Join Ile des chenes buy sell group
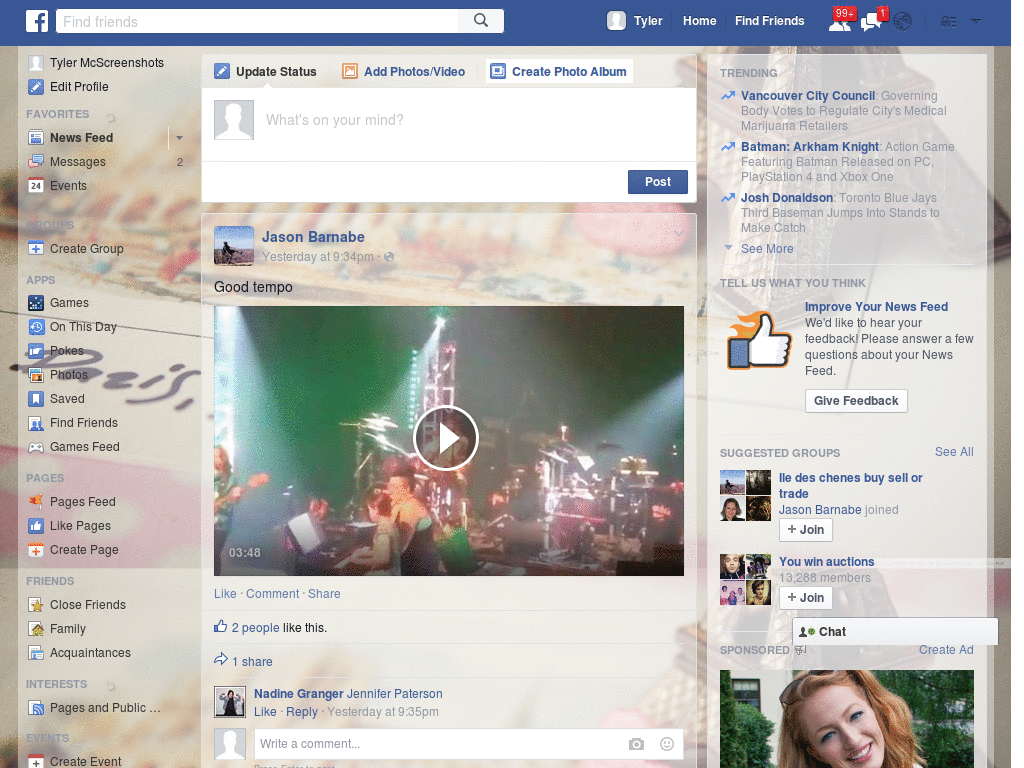Screen dimensions: 1024x768 coord(806,530)
